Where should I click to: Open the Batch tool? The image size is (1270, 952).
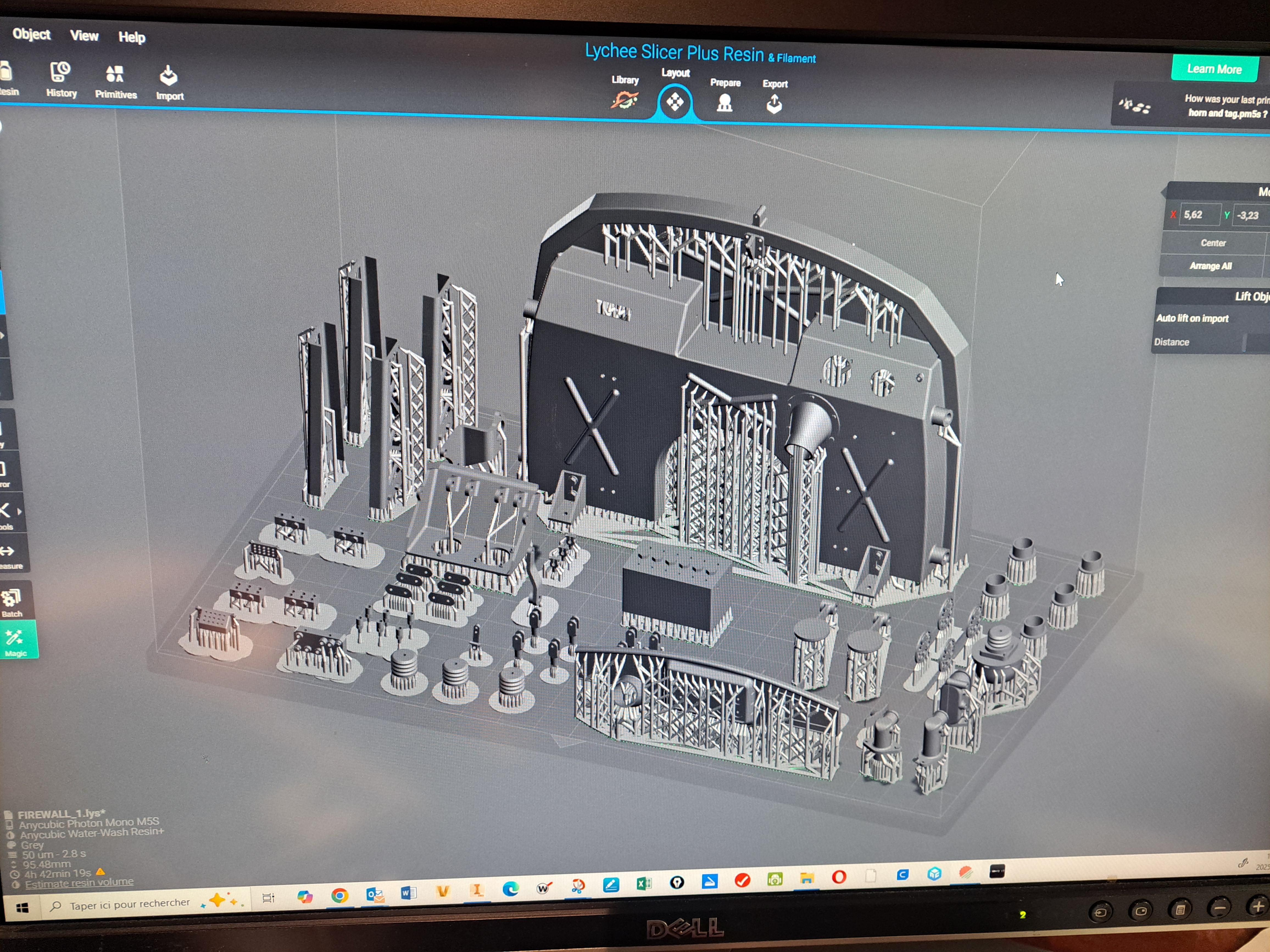12,602
